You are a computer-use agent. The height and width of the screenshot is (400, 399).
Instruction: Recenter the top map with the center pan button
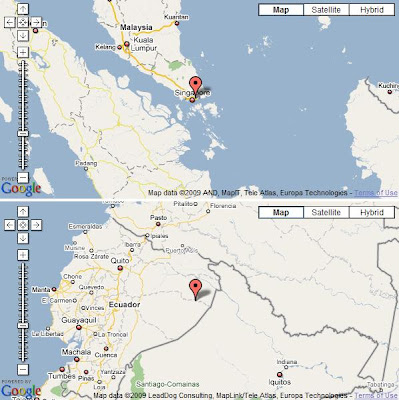(23, 22)
